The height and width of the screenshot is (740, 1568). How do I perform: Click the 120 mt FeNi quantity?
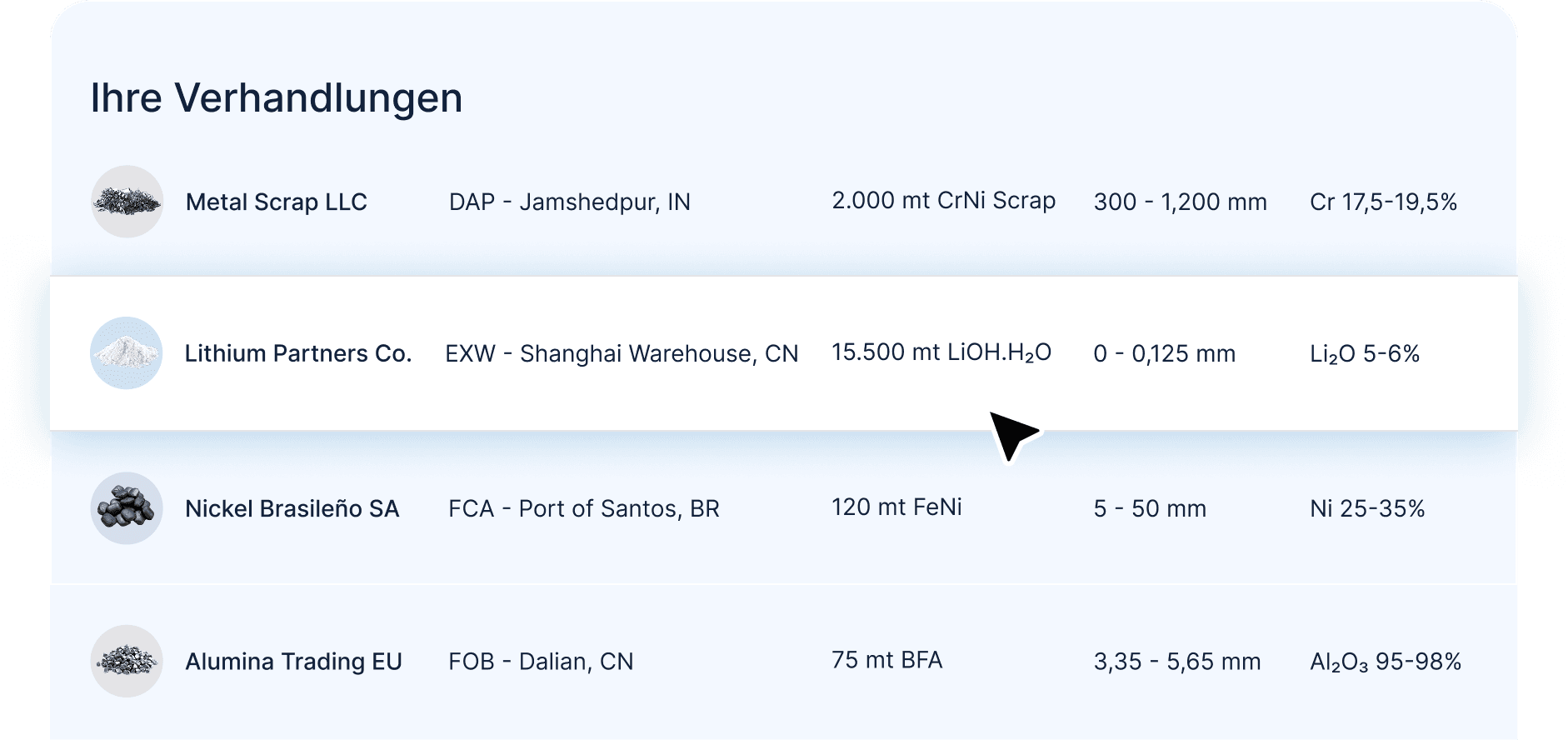click(x=896, y=507)
